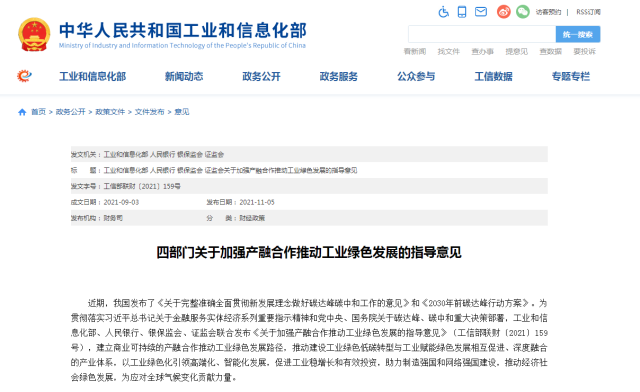640x392 pixels.
Task: Select the 查数据 quick link
Action: pos(550,51)
